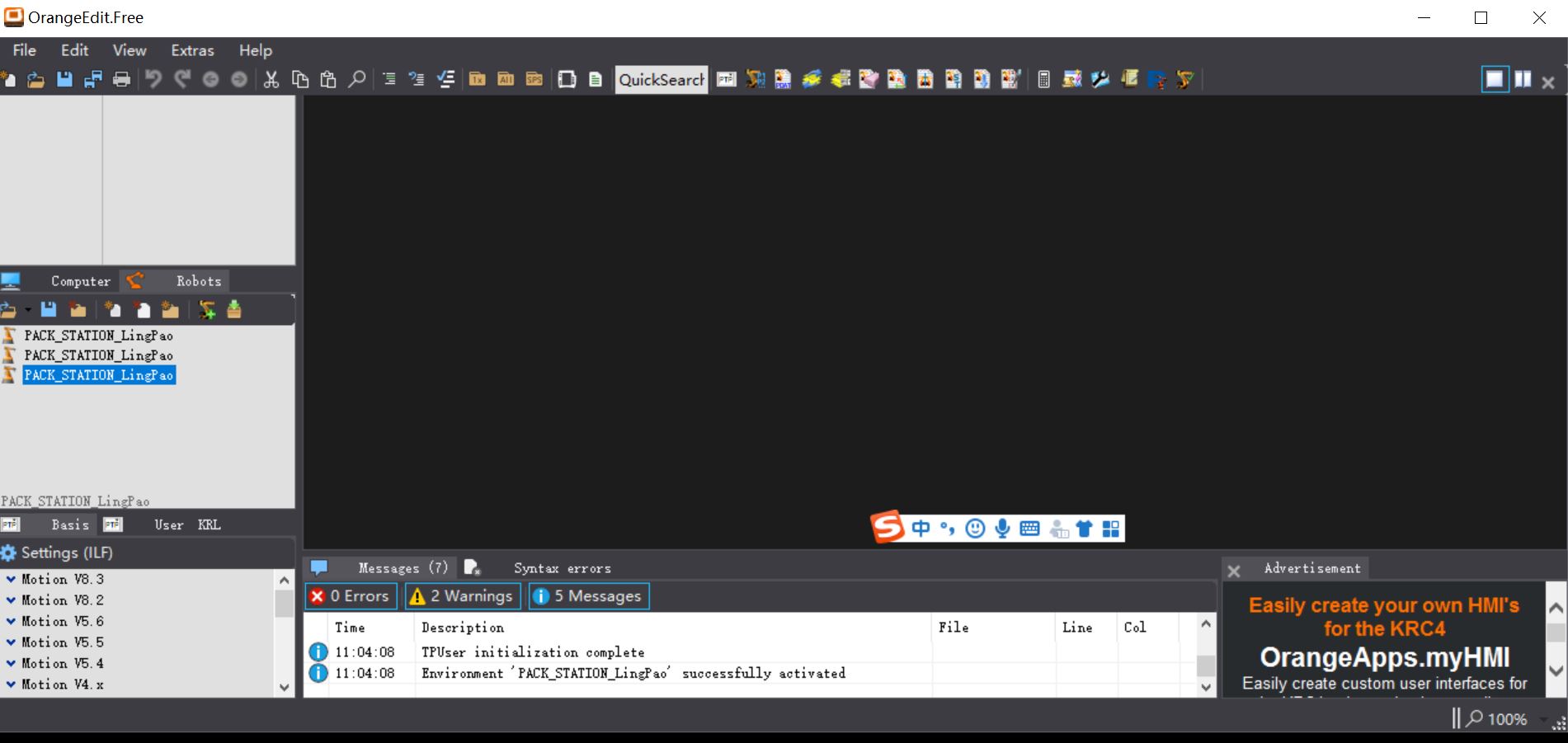Open the wrench settings tool
This screenshot has width=1568, height=743.
[1099, 79]
